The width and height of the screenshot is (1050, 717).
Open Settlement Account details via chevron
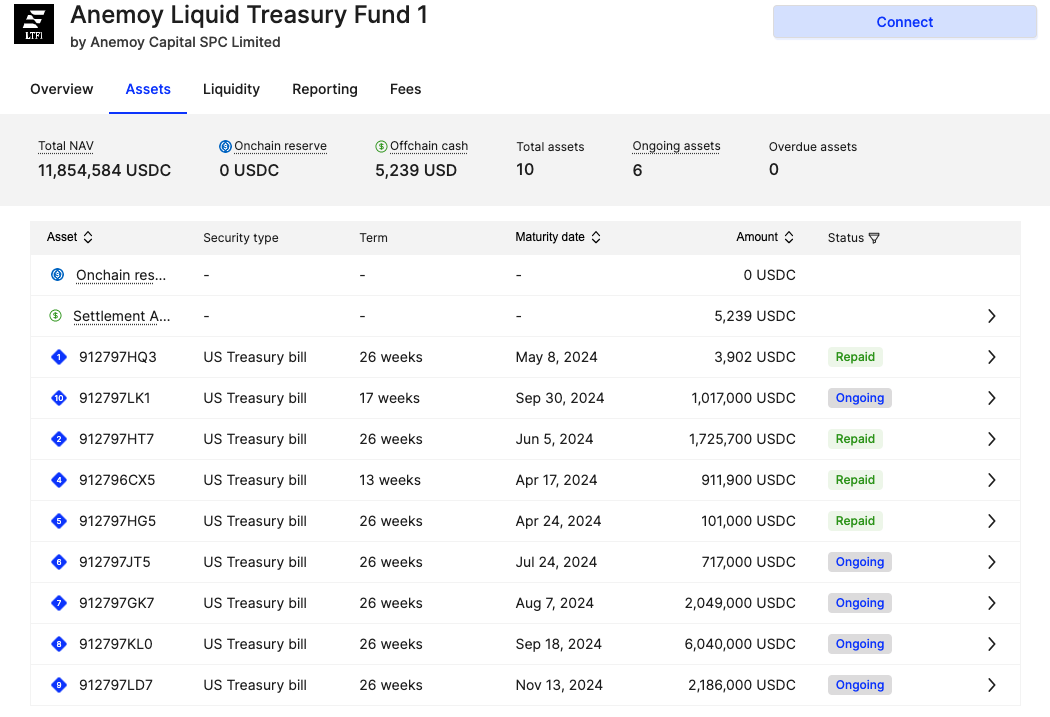coord(991,316)
